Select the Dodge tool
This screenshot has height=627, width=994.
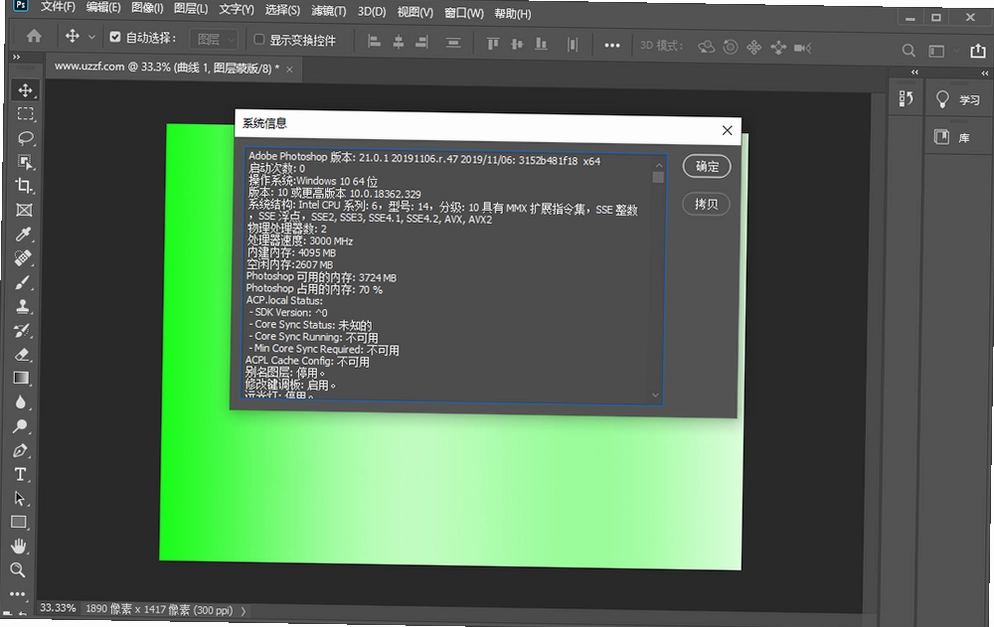coord(20,426)
